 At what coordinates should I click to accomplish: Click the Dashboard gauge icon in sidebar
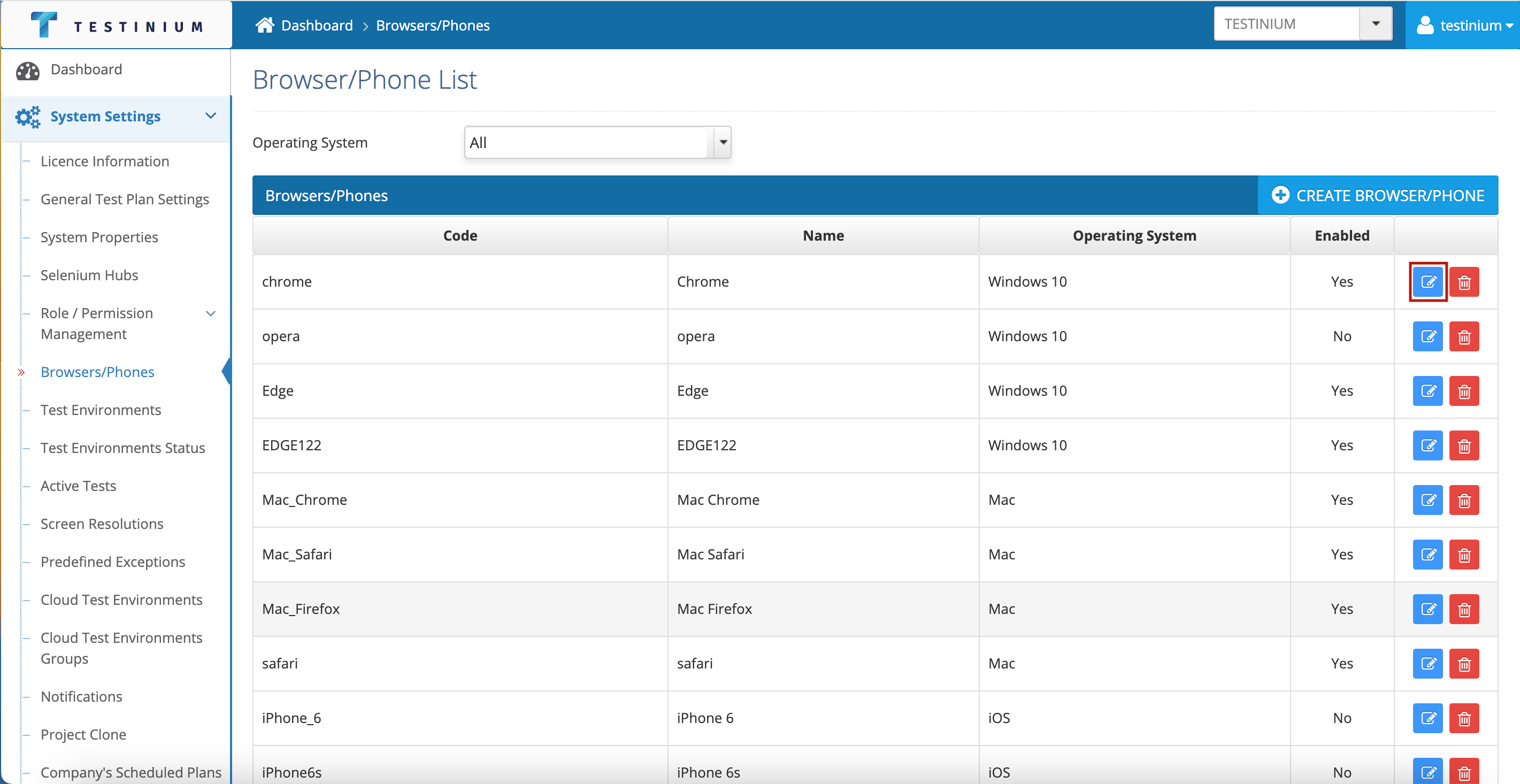coord(28,71)
